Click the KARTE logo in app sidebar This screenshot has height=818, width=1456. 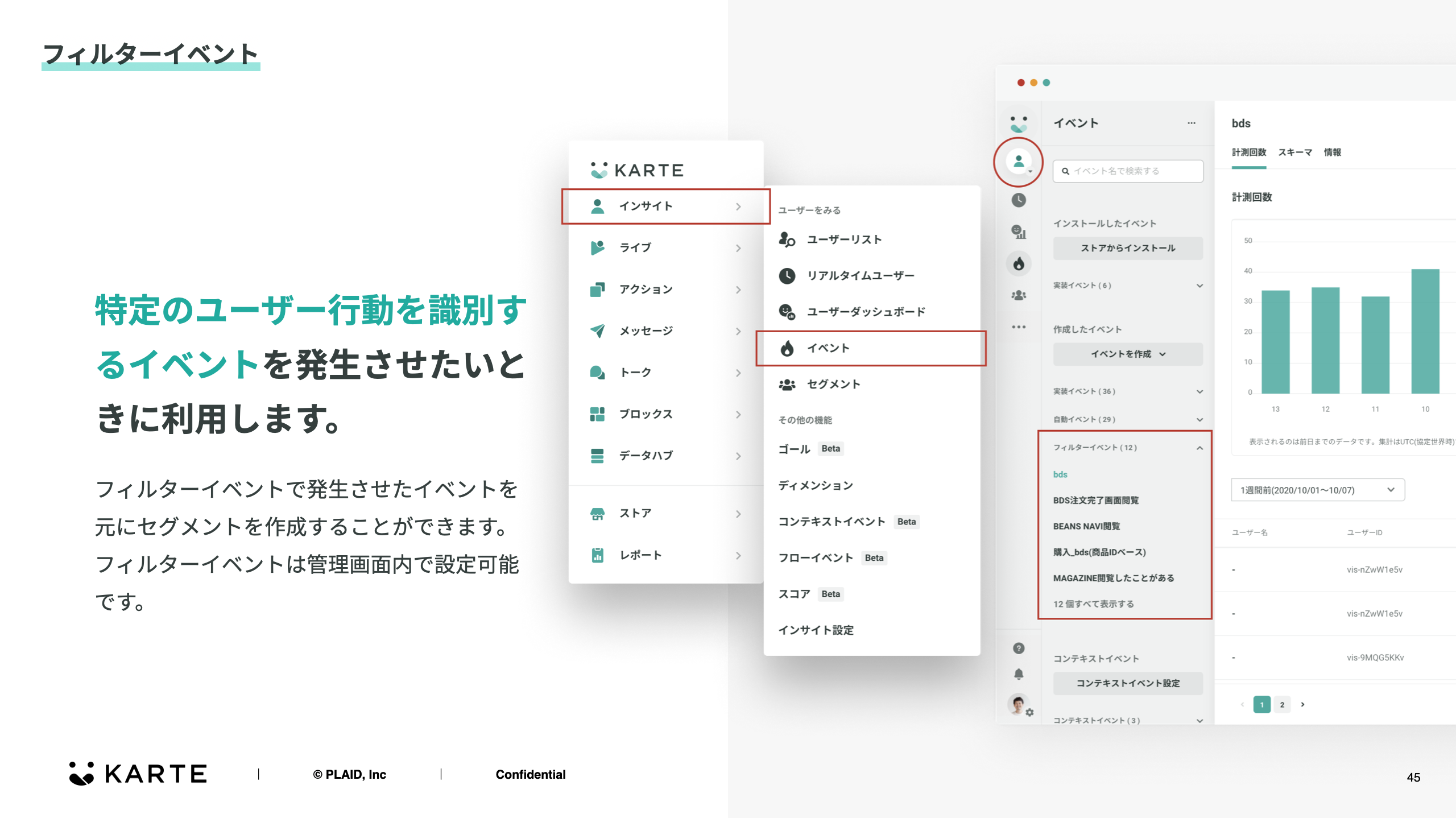pos(1019,124)
